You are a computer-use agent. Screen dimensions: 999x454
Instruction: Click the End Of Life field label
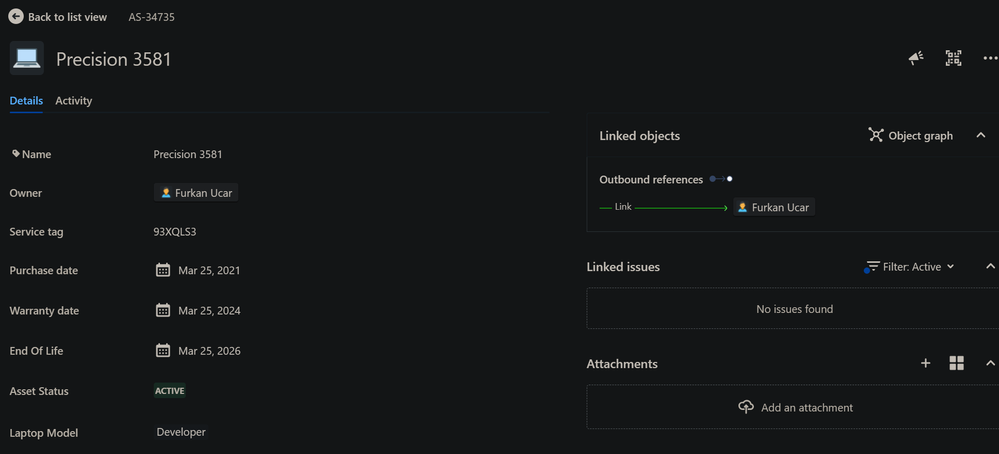pos(36,351)
